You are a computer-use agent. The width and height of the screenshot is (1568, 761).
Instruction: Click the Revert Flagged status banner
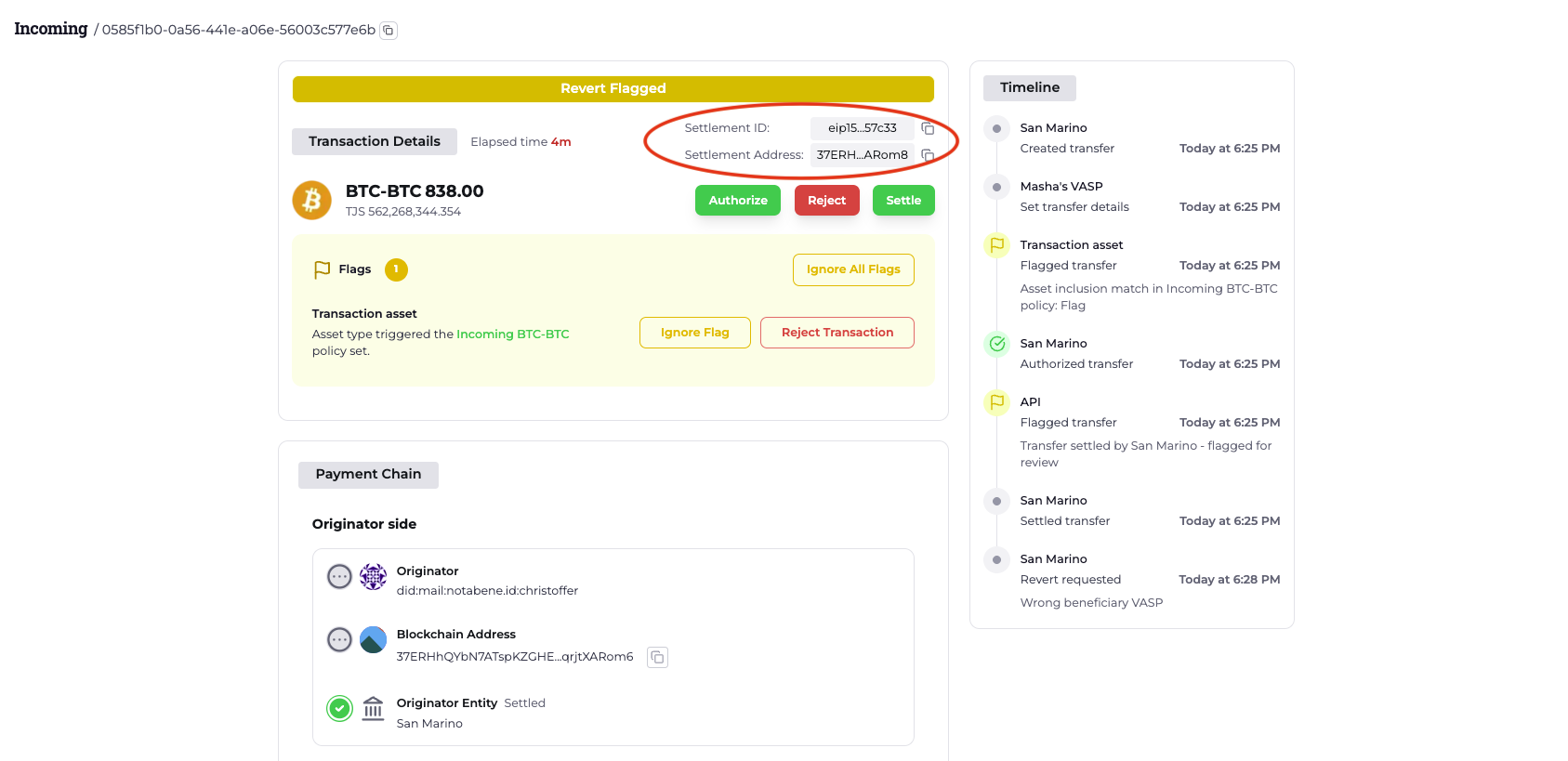click(613, 88)
